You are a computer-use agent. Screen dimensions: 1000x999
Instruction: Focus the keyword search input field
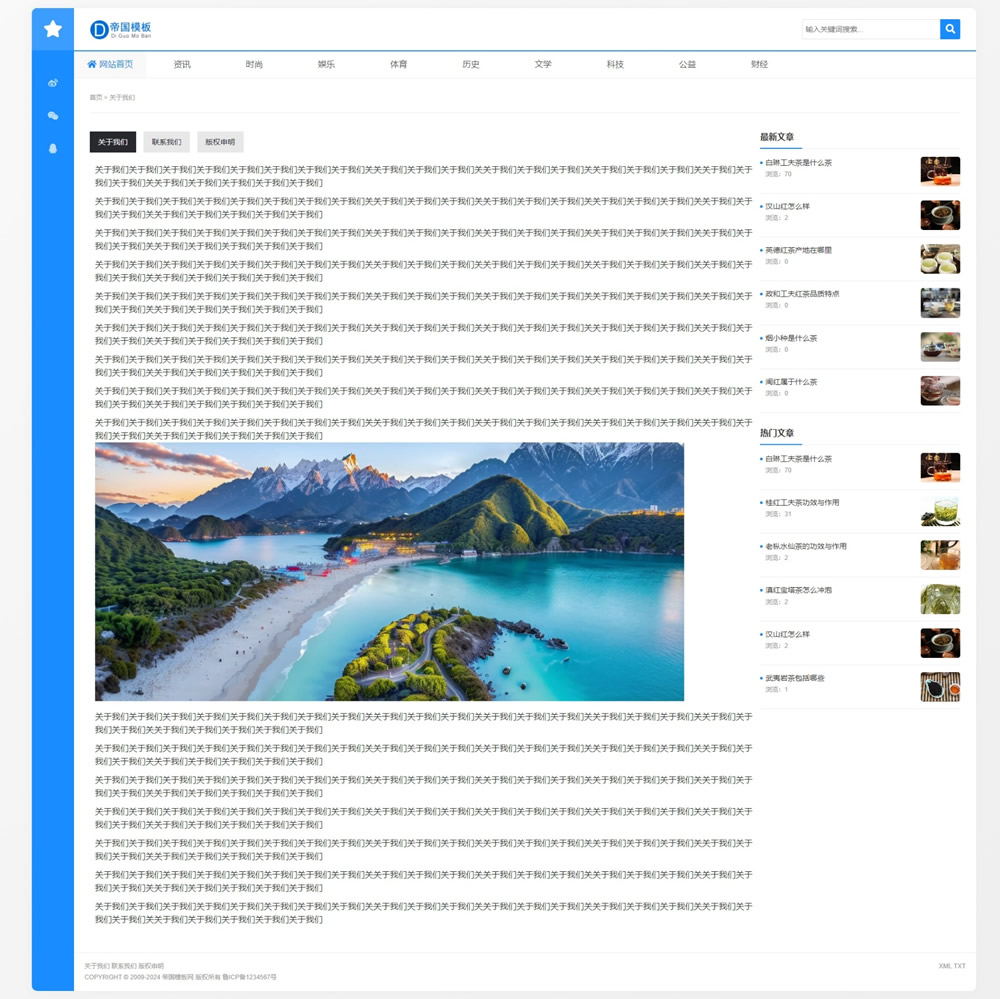[870, 29]
